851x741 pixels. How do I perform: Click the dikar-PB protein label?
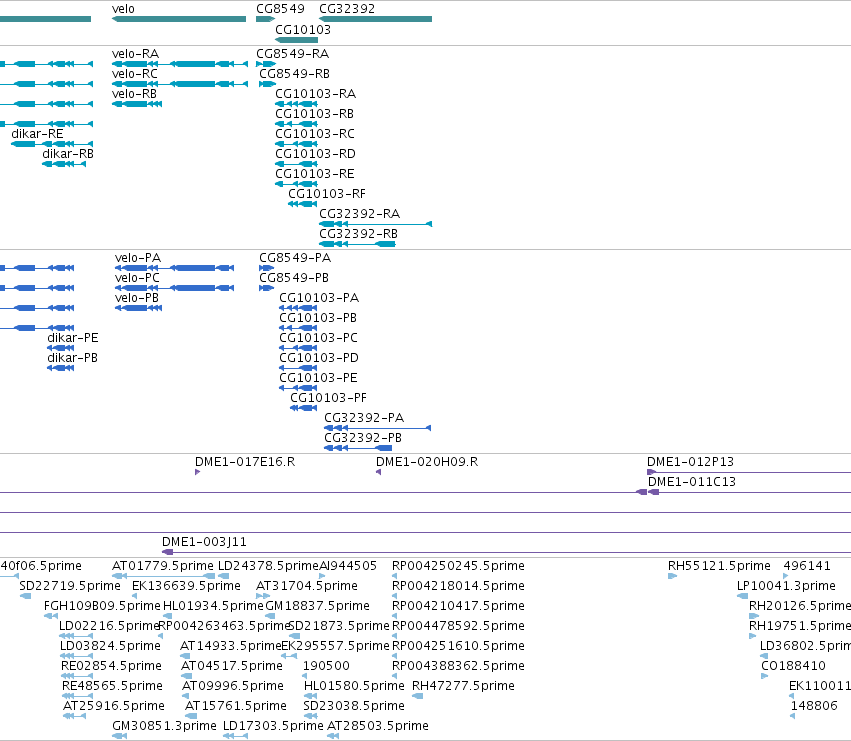72,358
